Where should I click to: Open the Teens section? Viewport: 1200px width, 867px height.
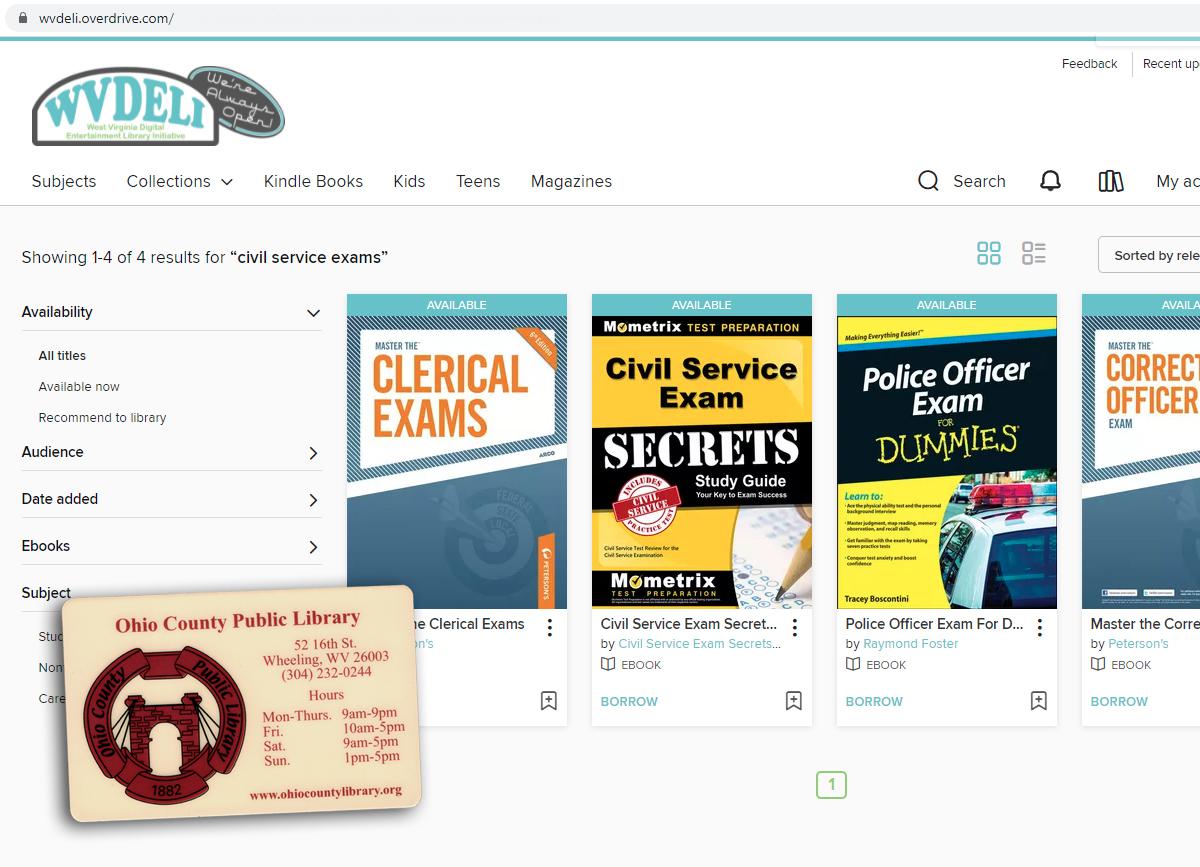(x=478, y=181)
